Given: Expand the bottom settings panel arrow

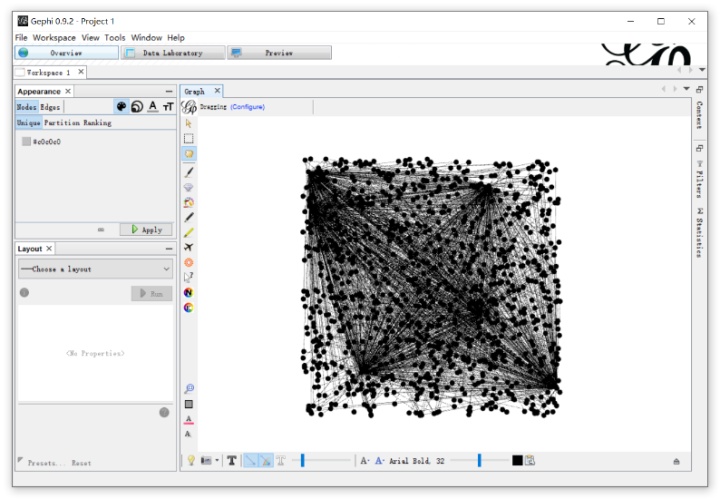Looking at the screenshot, I should click(x=676, y=461).
